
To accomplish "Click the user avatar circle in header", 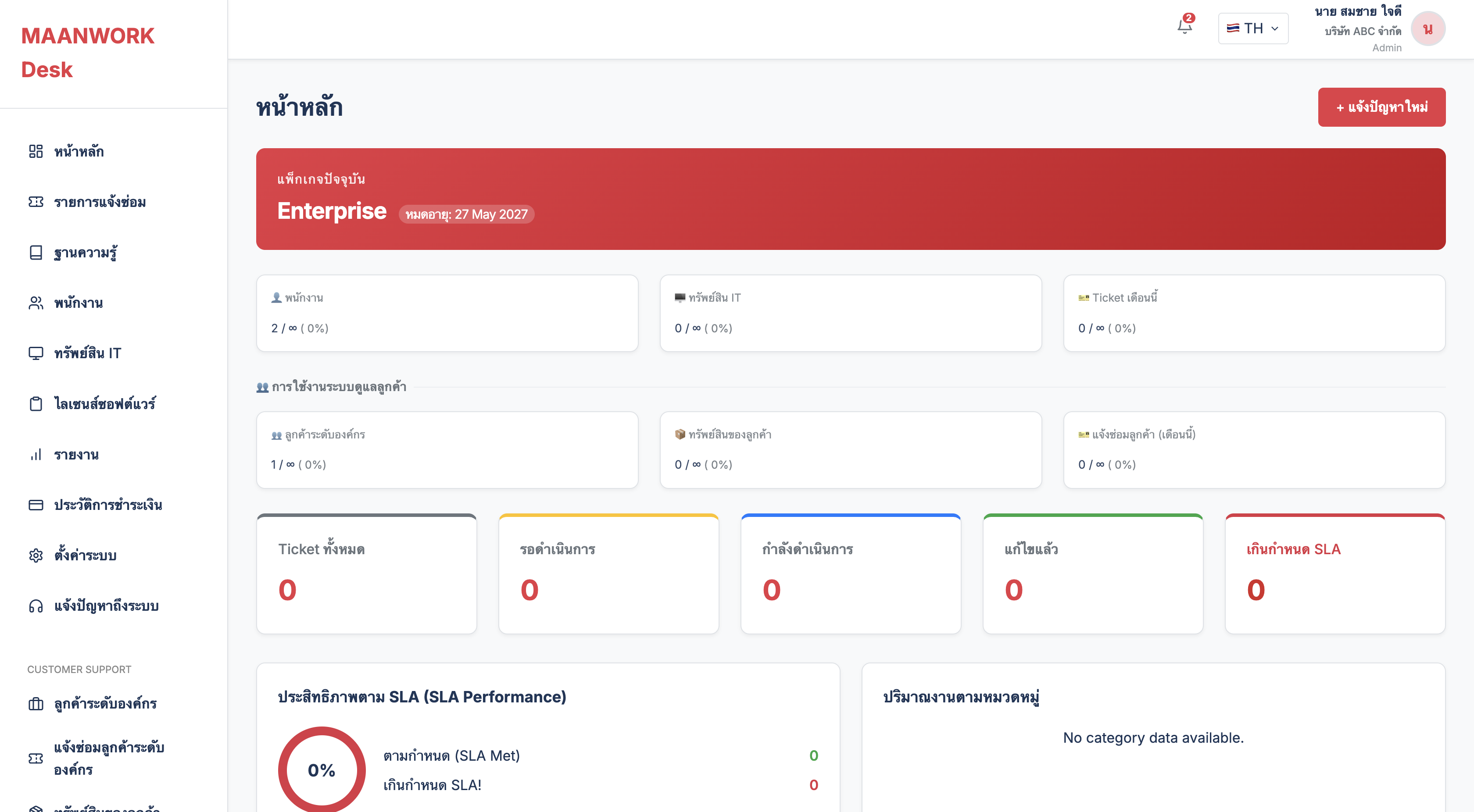I will tap(1427, 28).
